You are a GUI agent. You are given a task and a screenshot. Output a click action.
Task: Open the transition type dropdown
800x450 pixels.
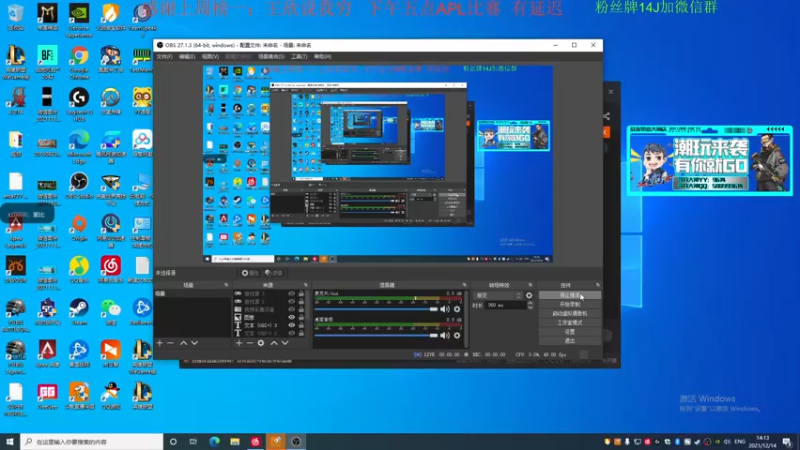498,295
